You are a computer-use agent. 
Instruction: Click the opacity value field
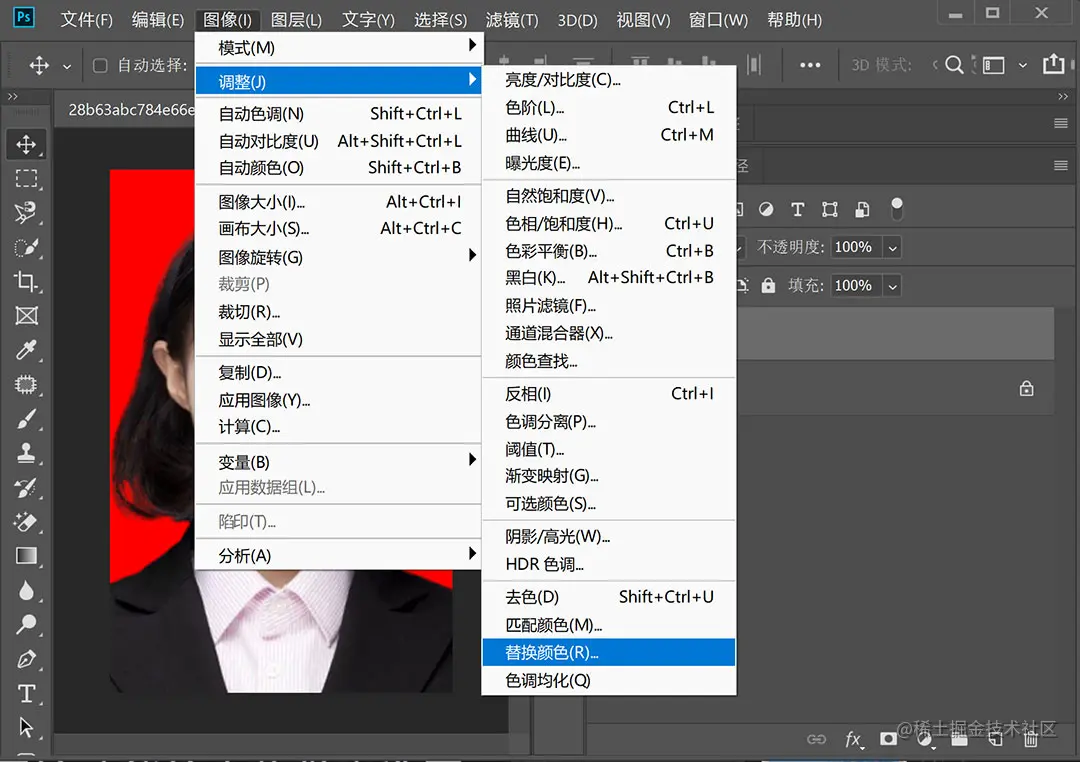click(x=856, y=247)
